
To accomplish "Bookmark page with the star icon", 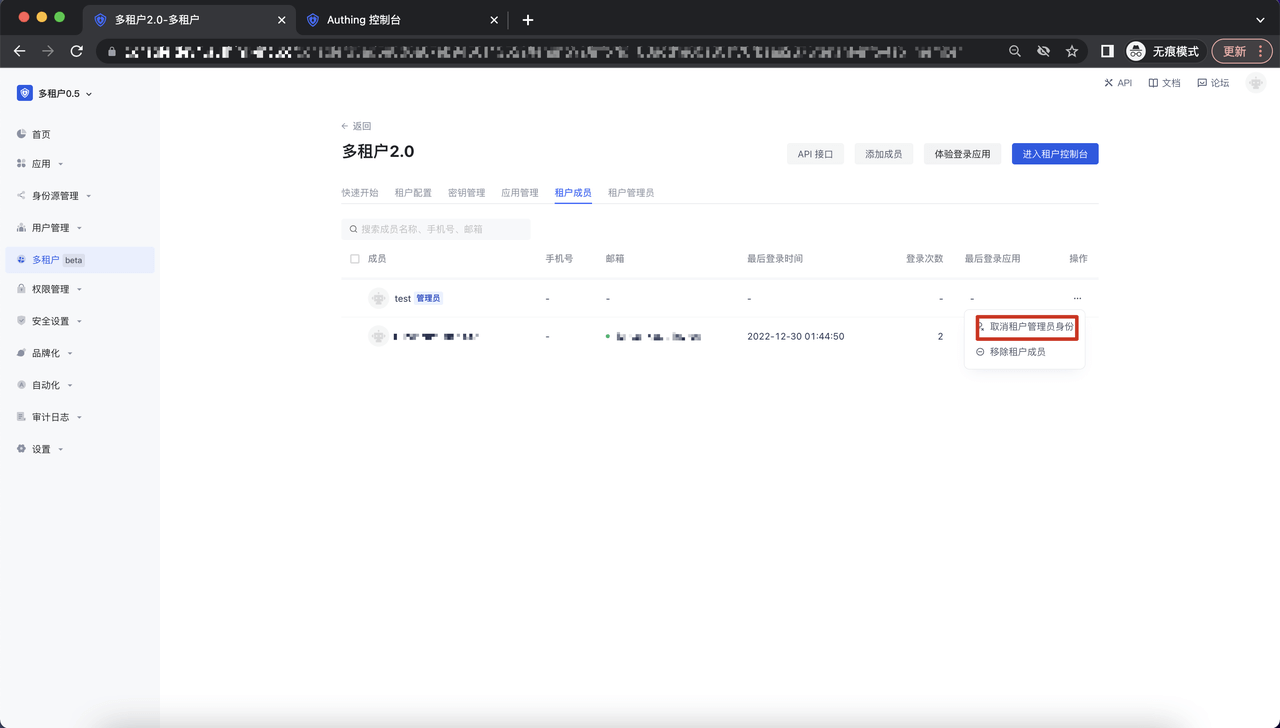I will 1072,51.
